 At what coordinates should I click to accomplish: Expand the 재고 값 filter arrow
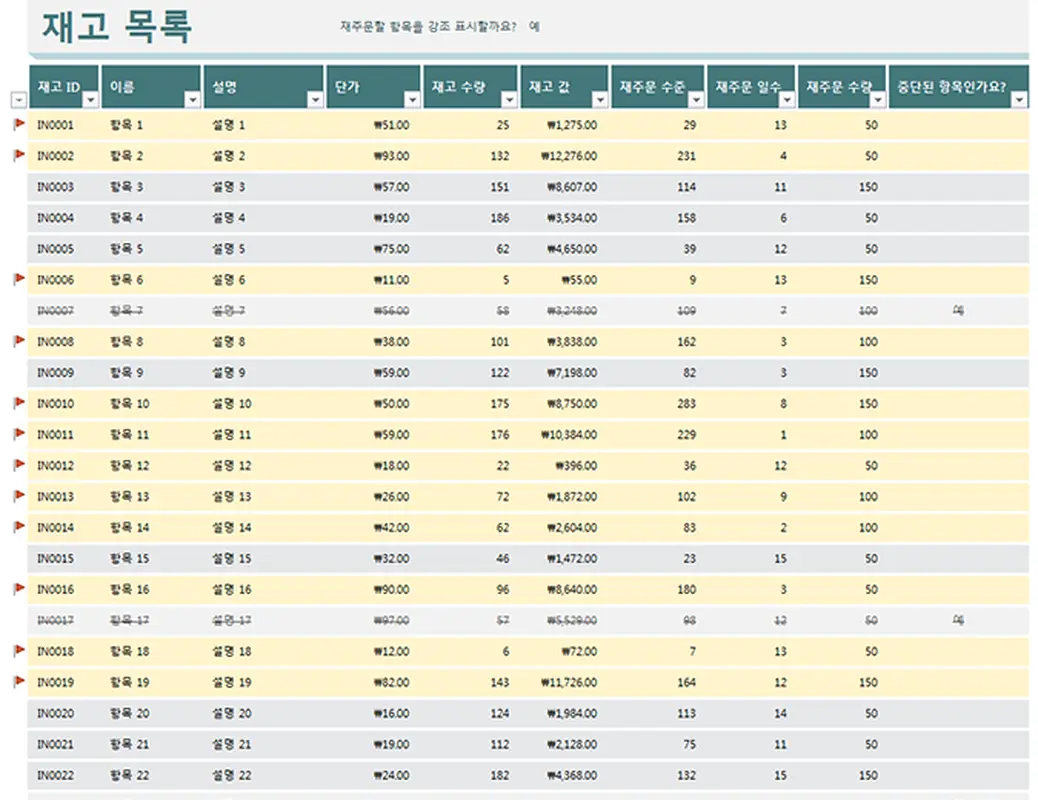click(600, 99)
